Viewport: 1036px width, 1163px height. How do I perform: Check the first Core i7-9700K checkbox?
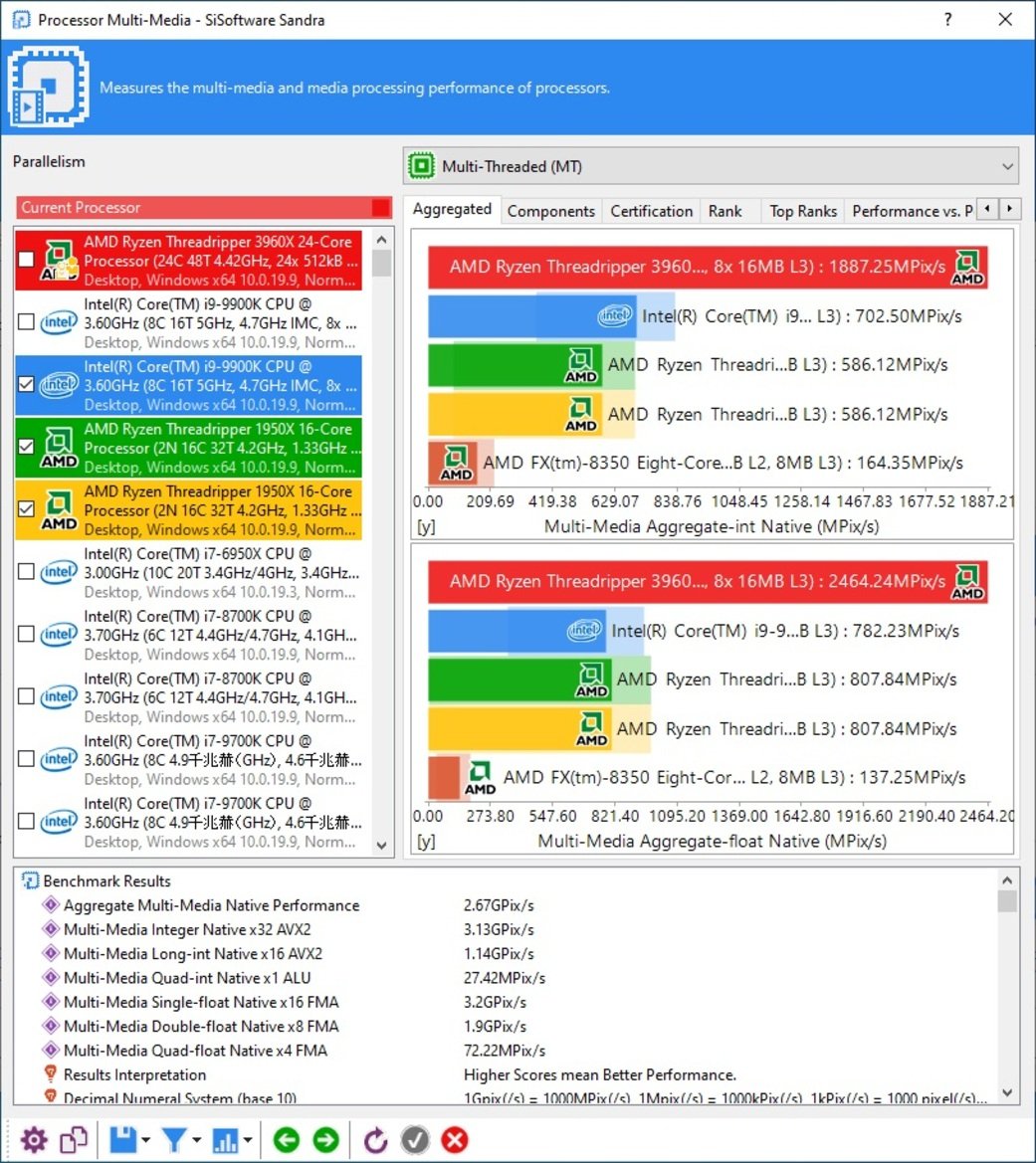click(26, 758)
